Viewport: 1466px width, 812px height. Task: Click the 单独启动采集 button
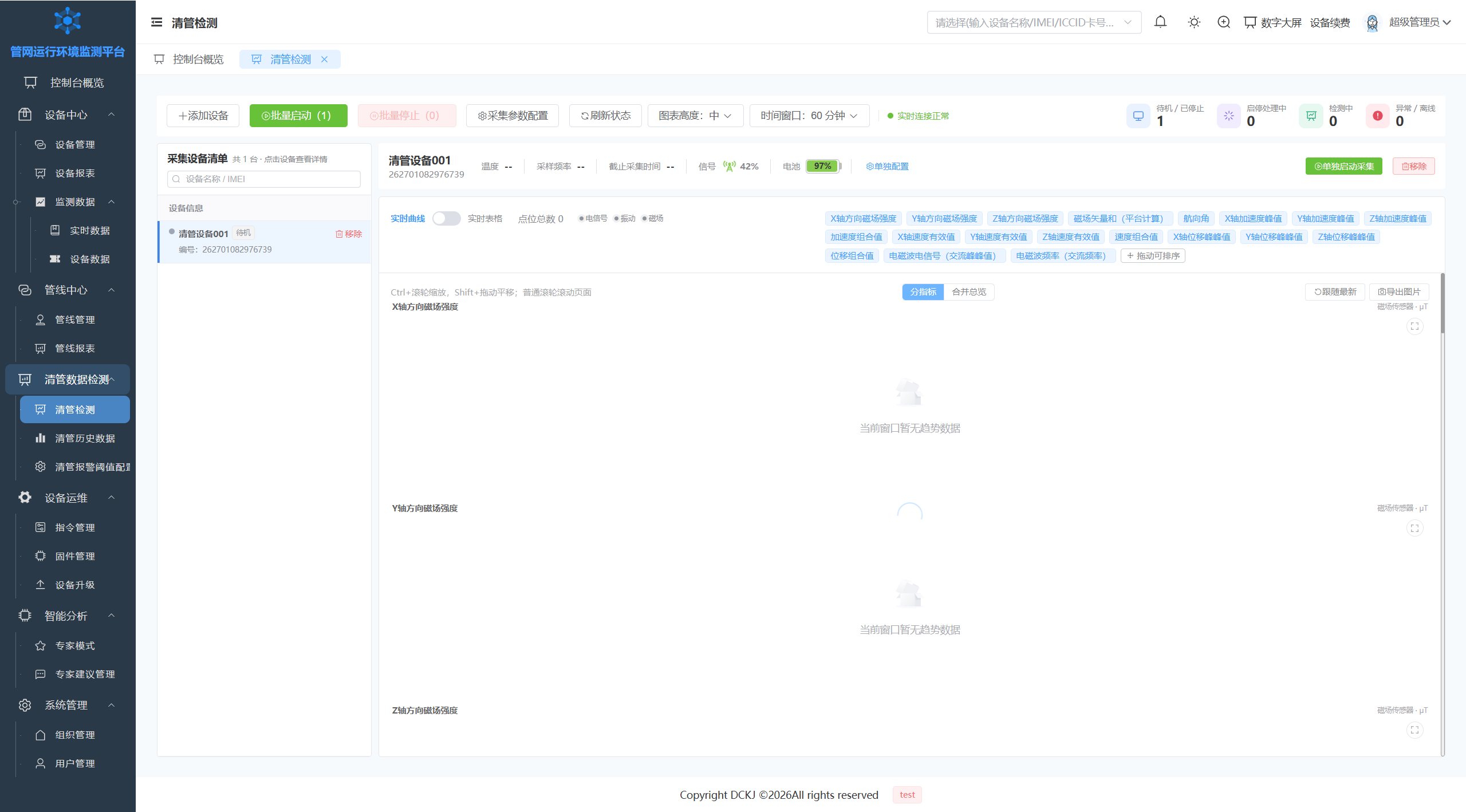coord(1343,166)
